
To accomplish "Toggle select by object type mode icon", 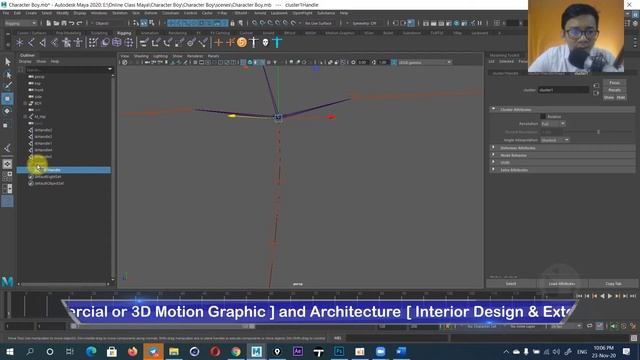I will tap(144, 23).
